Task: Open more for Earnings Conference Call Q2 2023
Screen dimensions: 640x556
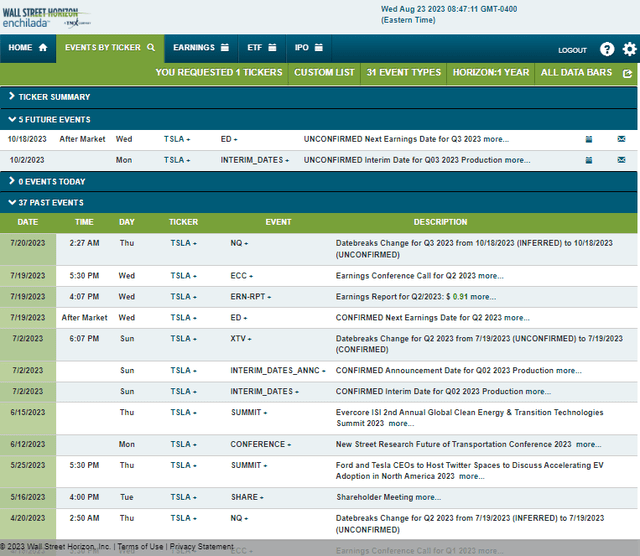Action: point(491,276)
